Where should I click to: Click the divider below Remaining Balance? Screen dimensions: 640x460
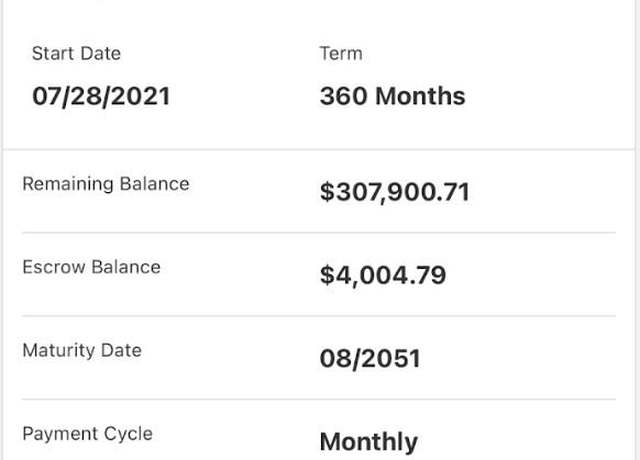(x=319, y=233)
